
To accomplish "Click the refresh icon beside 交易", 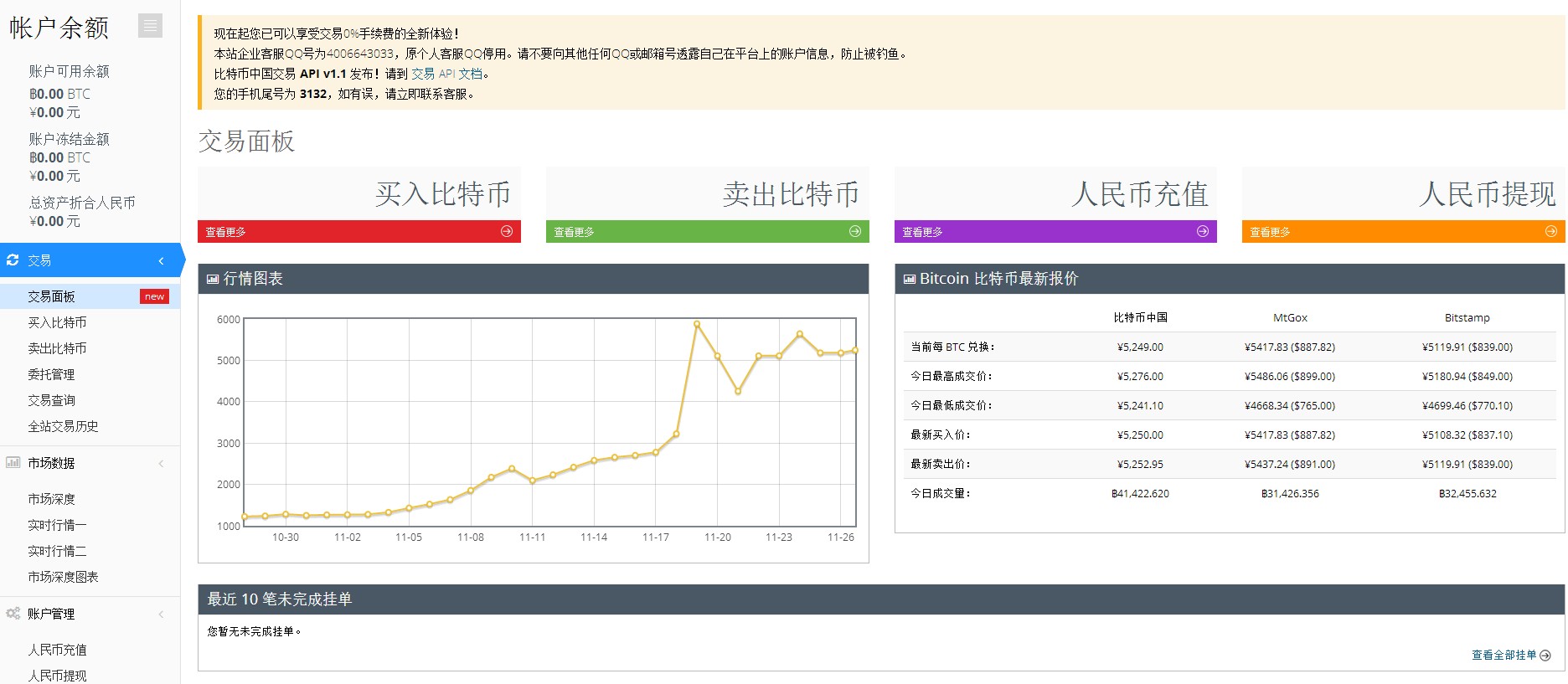I will click(13, 260).
